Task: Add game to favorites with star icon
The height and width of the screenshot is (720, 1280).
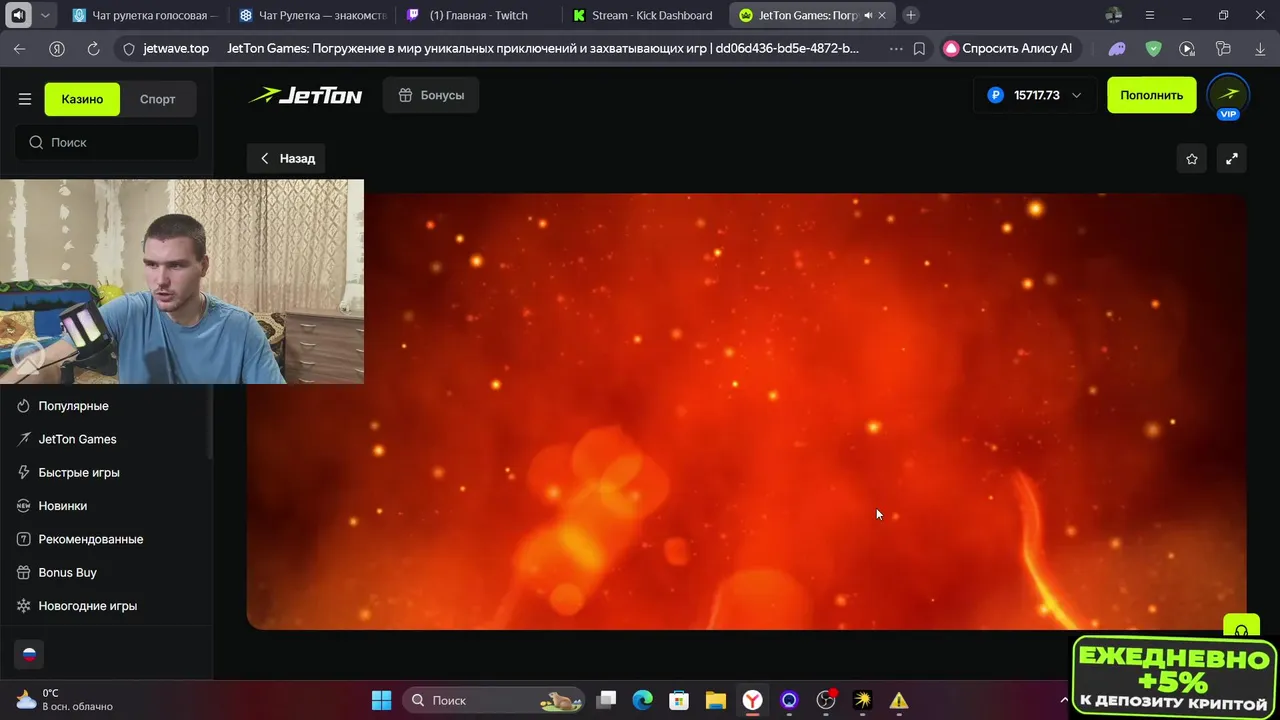Action: point(1192,158)
